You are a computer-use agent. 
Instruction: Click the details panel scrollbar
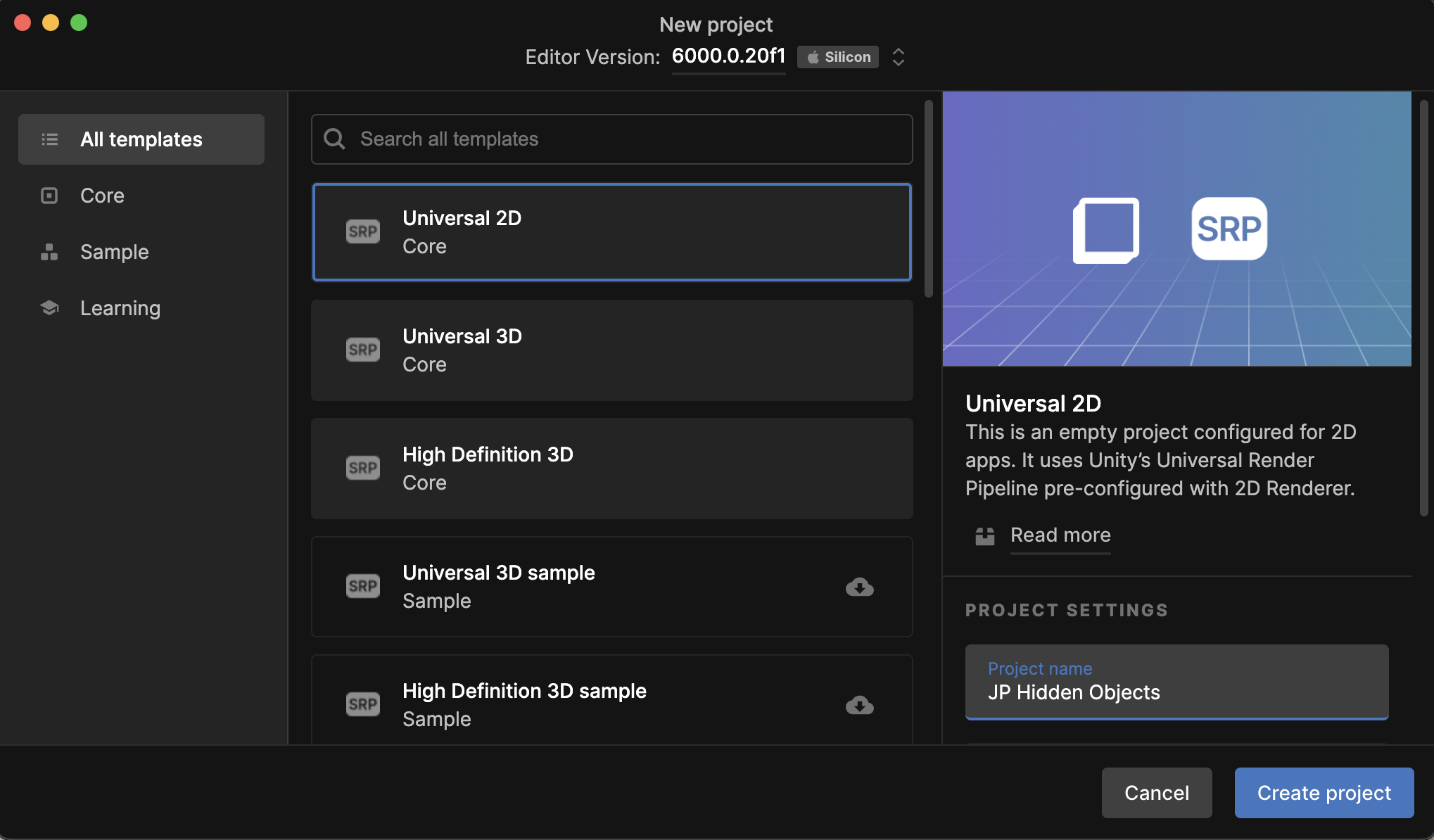1424,308
